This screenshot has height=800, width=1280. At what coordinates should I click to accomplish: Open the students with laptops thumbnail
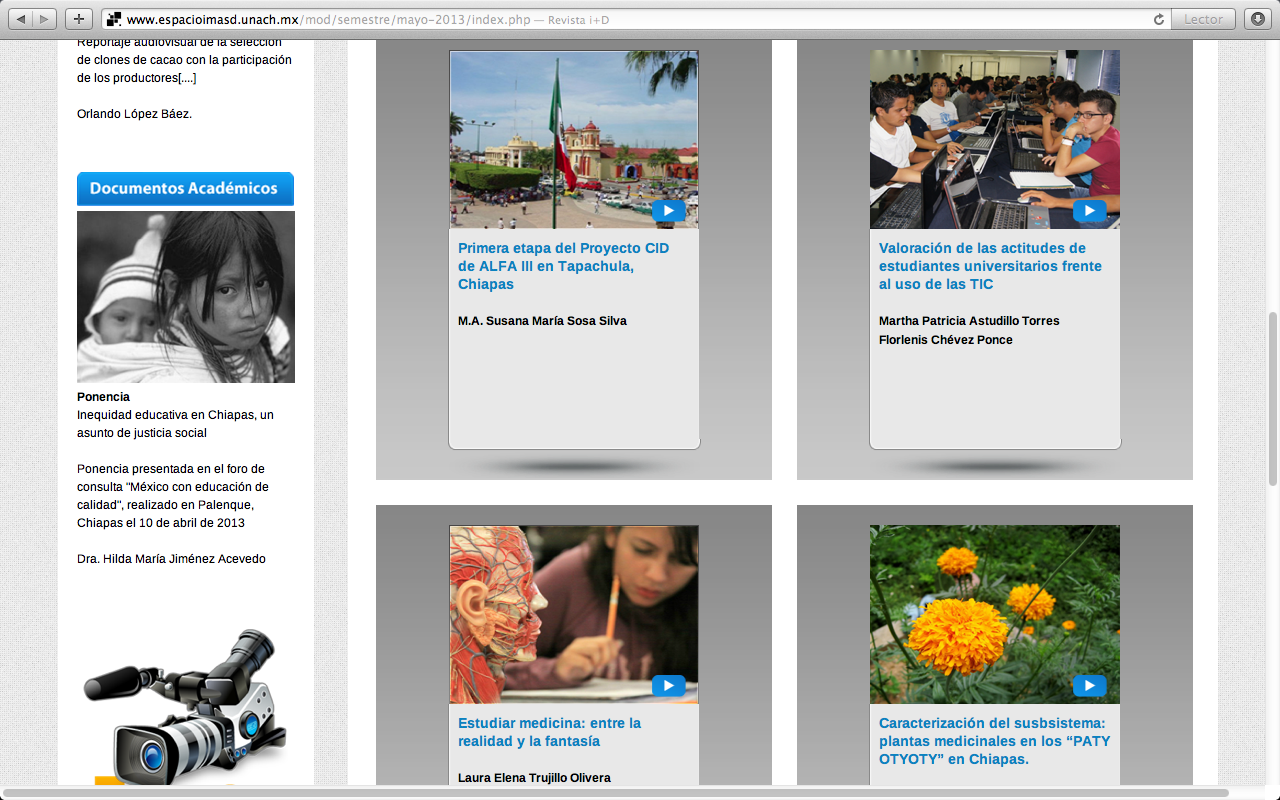(x=995, y=139)
